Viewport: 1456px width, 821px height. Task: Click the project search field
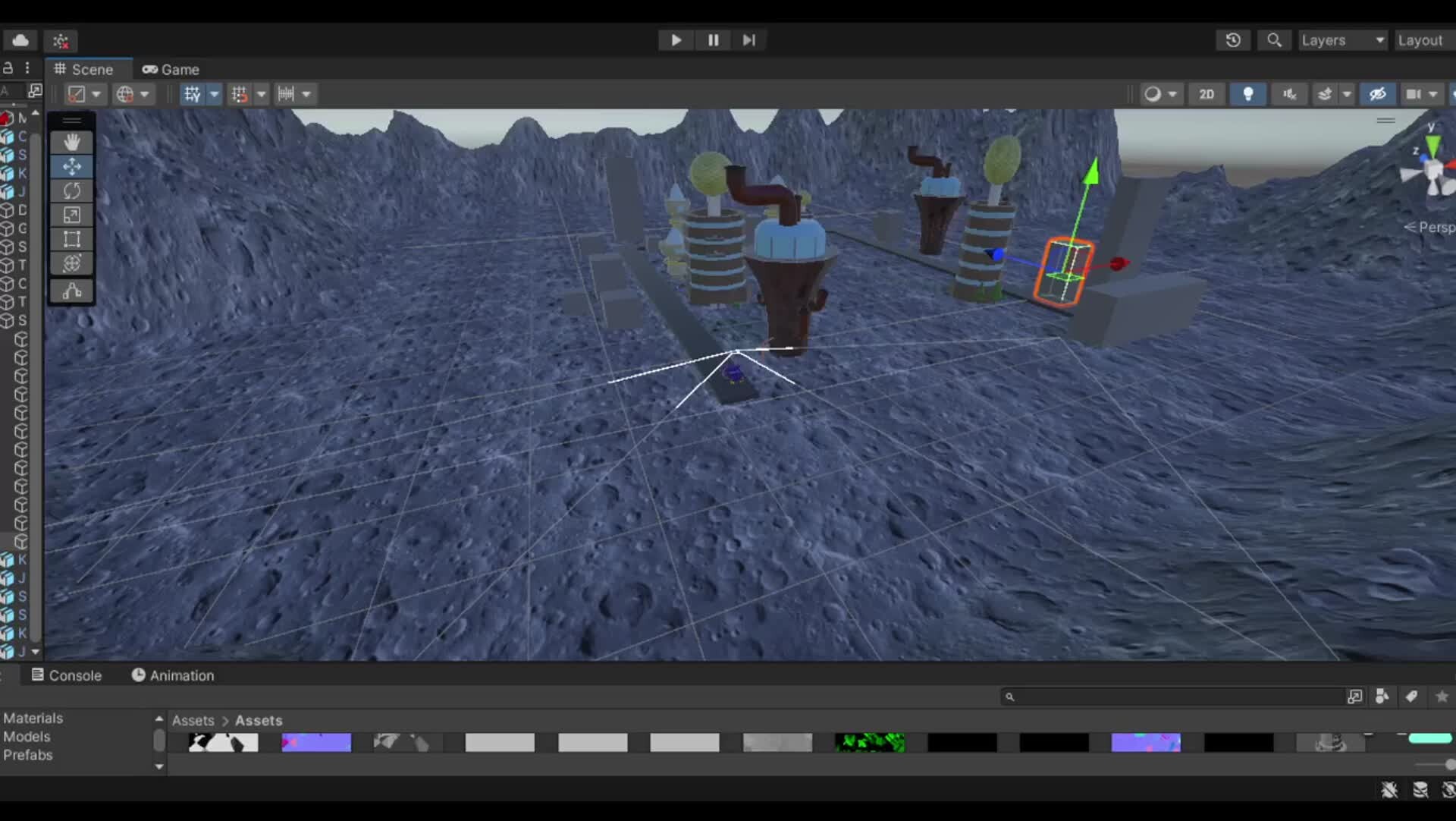1175,697
